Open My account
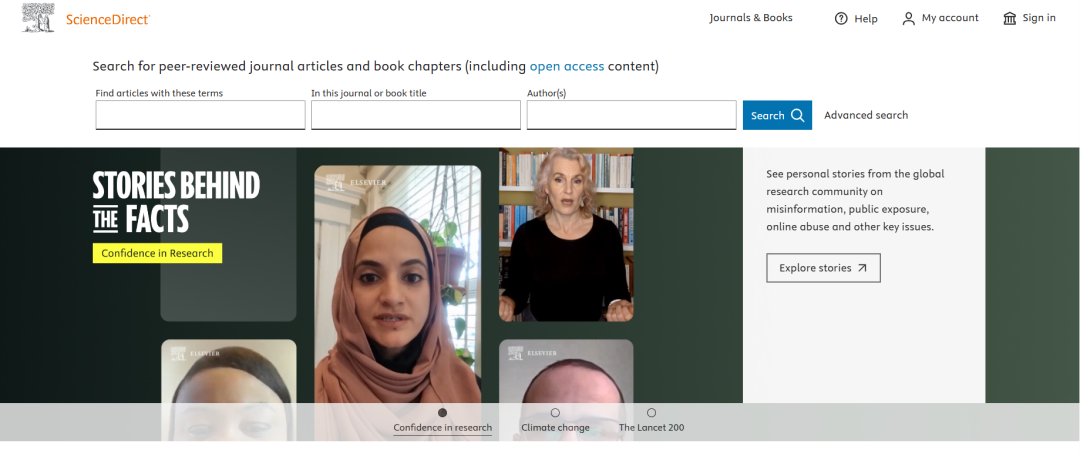This screenshot has height=453, width=1080. click(950, 18)
